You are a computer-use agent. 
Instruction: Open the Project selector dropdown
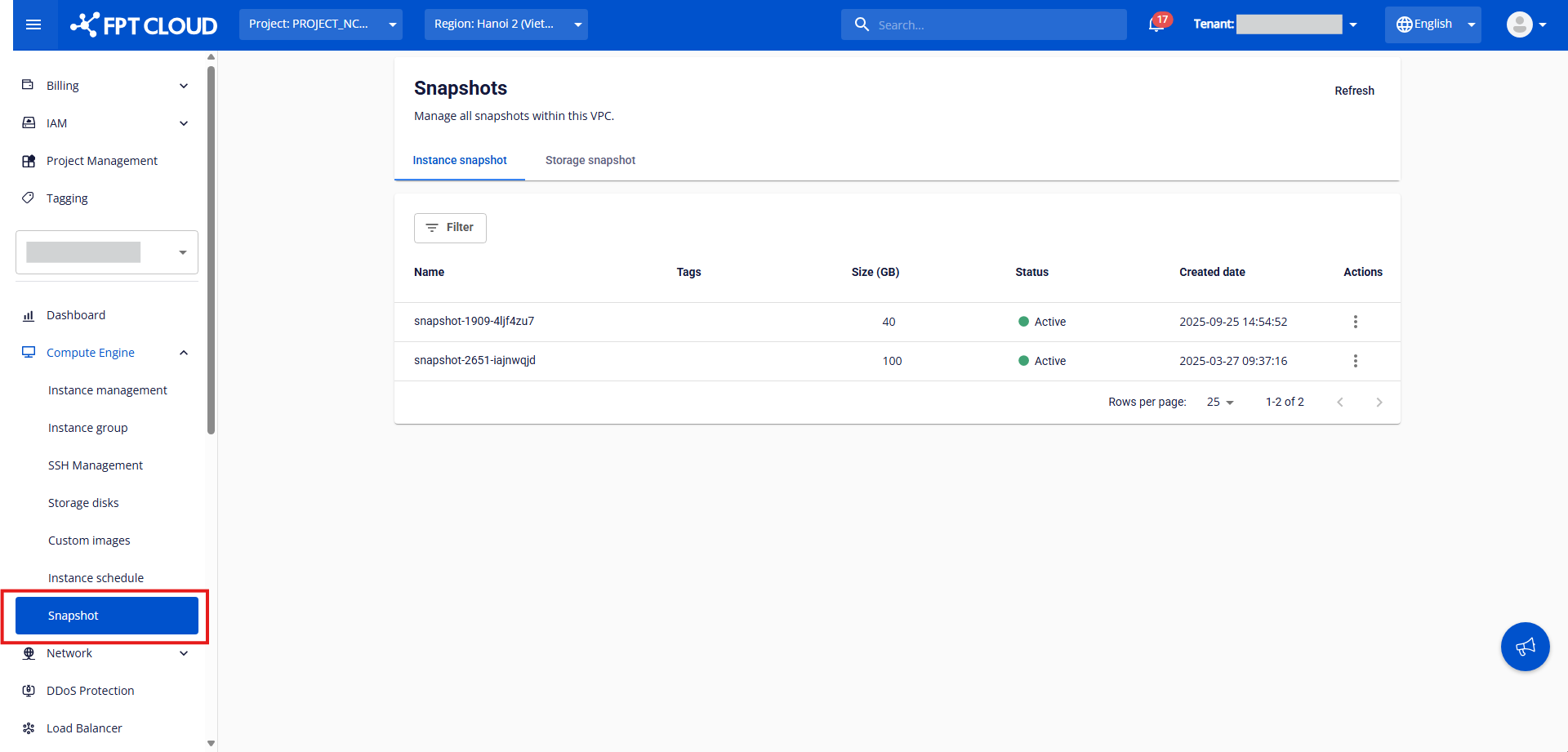point(320,24)
